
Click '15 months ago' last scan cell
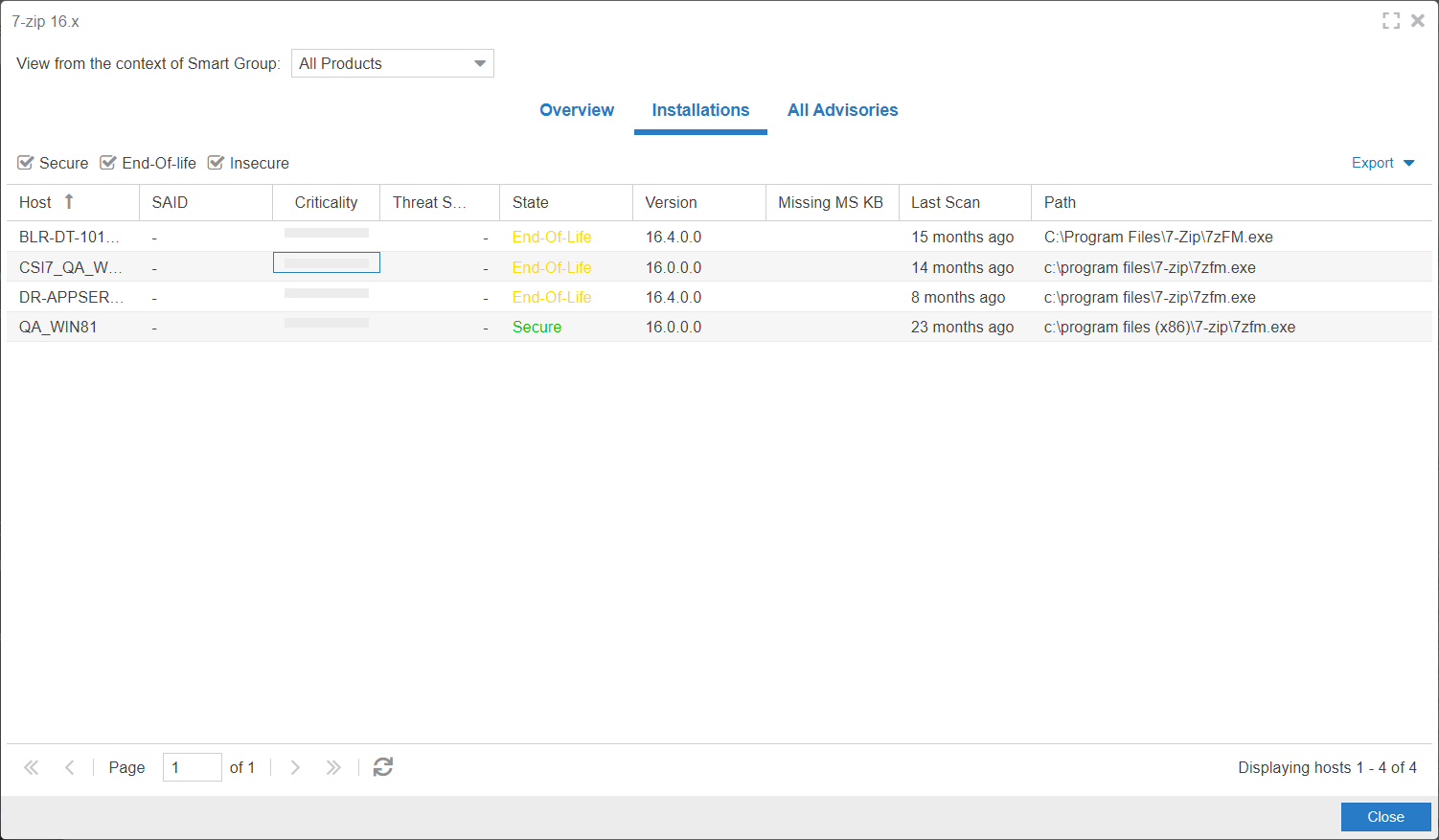pyautogui.click(x=962, y=237)
